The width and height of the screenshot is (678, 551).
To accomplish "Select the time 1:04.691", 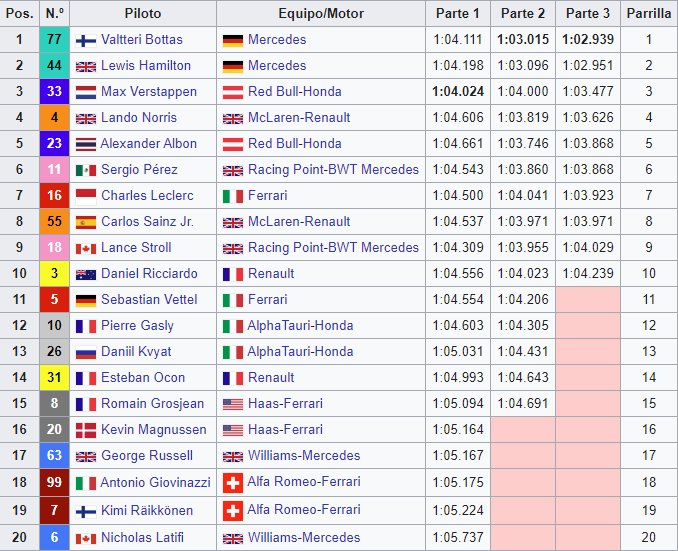I will 523,403.
